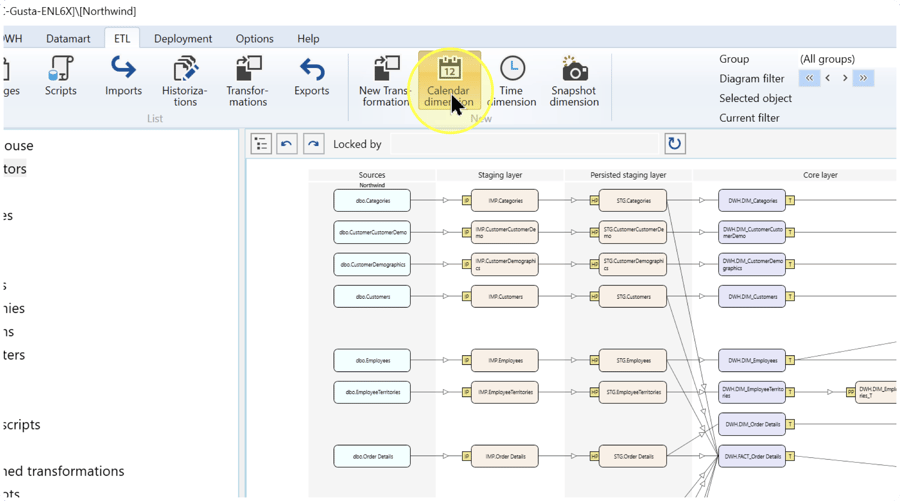Select the IMP.EmployeeTerritories staging node
Viewport: 900px width, 501px height.
point(505,393)
